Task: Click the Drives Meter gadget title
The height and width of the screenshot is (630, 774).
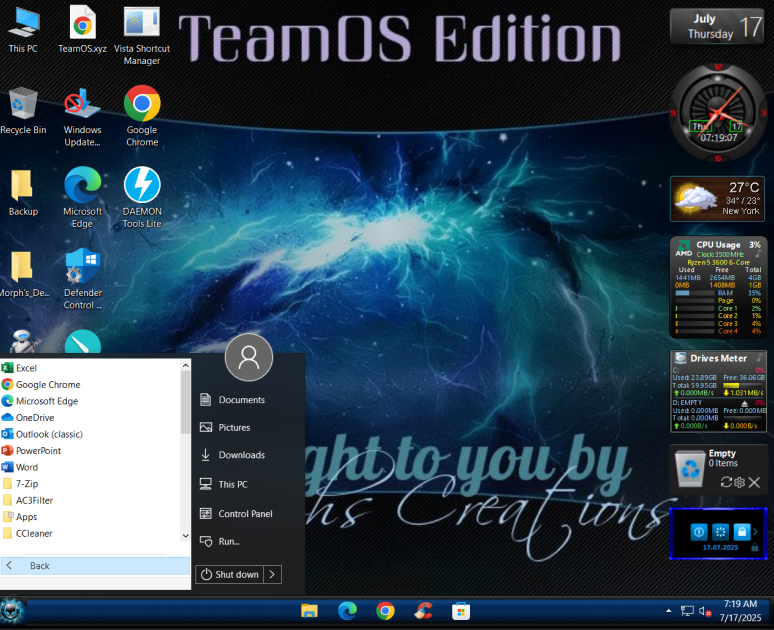Action: click(x=718, y=358)
